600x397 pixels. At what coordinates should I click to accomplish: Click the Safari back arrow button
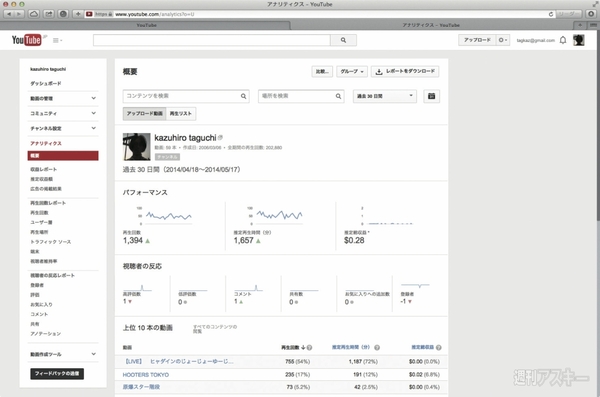9,14
